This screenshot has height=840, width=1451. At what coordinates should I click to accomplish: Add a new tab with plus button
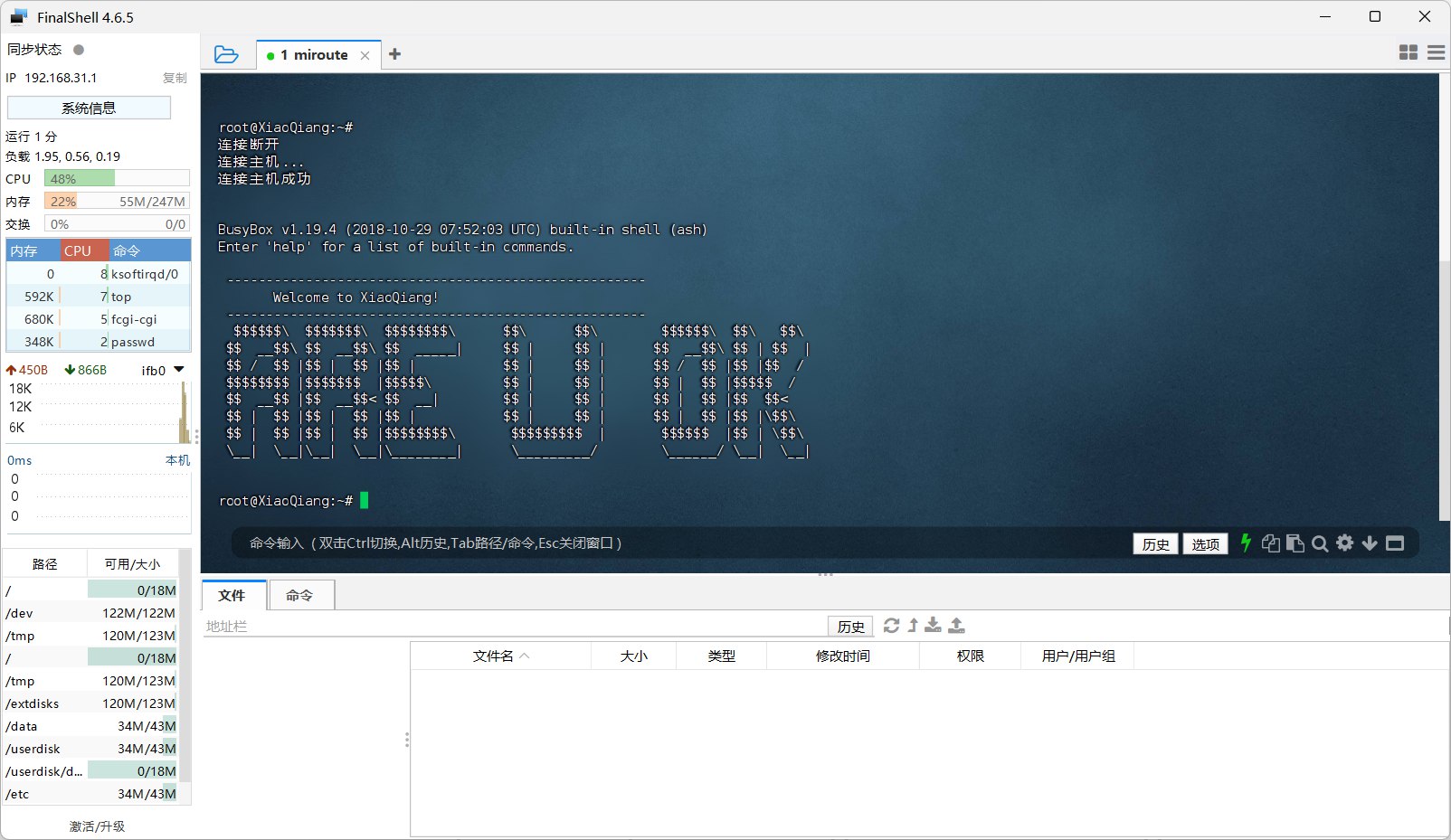coord(394,54)
